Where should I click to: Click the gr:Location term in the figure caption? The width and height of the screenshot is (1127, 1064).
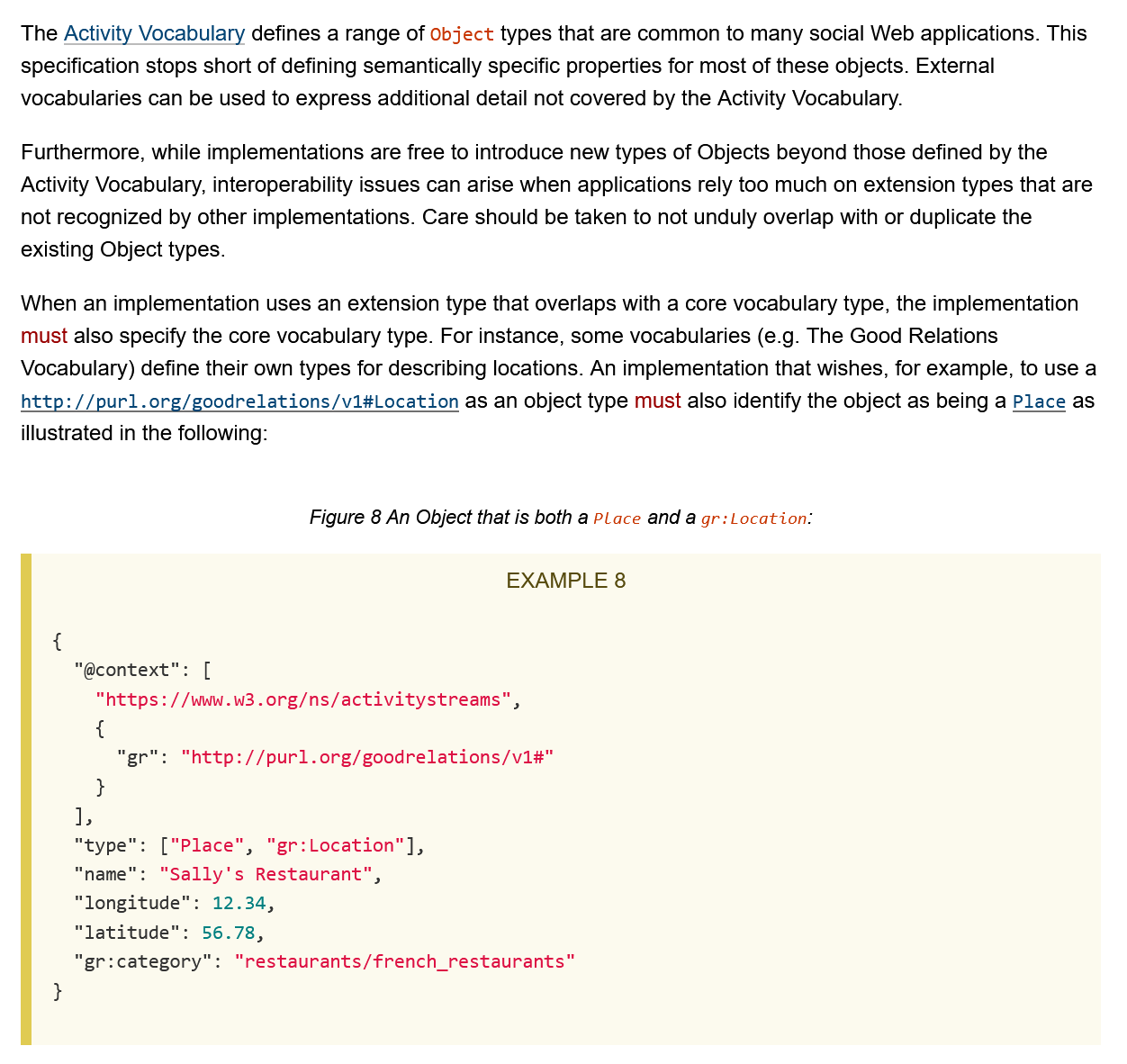coord(753,518)
